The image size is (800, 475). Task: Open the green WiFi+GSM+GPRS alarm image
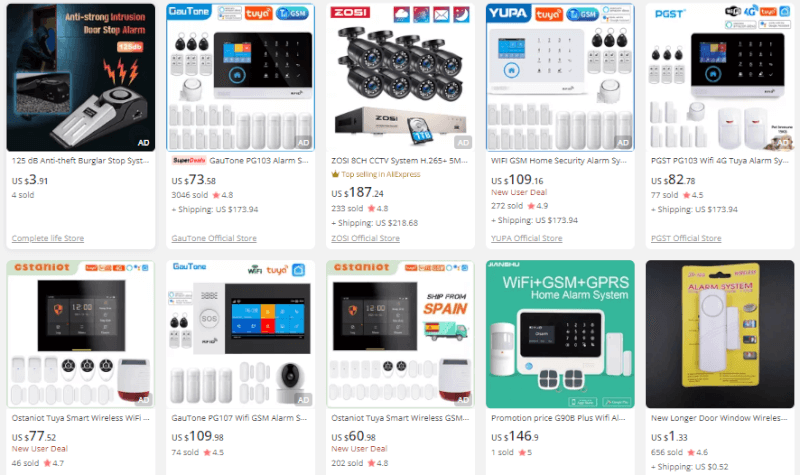(x=560, y=334)
